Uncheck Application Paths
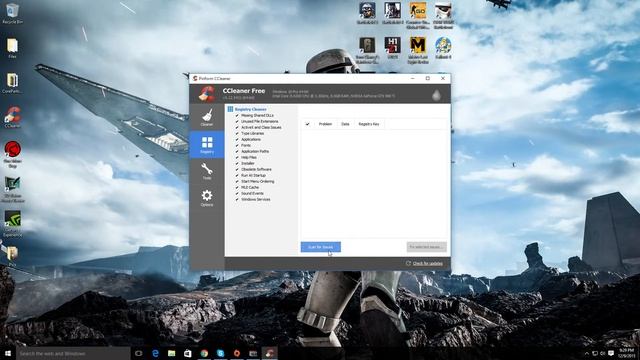This screenshot has width=640, height=360. coord(237,151)
